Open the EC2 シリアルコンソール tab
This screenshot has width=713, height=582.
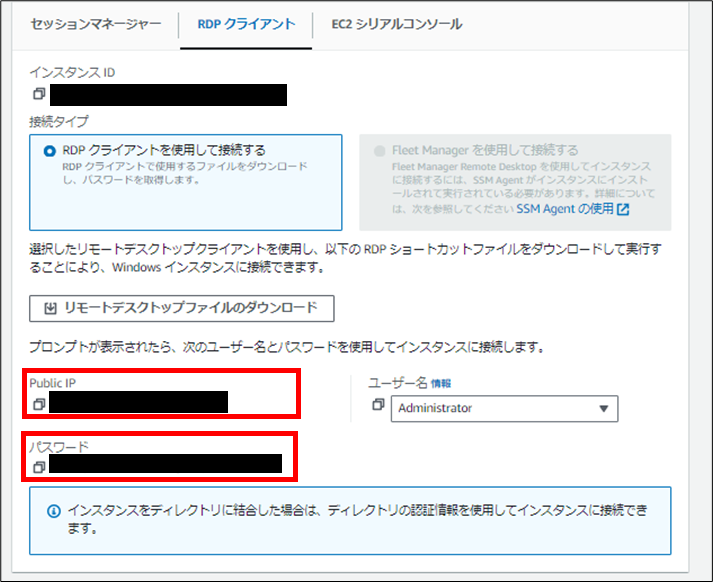397,24
